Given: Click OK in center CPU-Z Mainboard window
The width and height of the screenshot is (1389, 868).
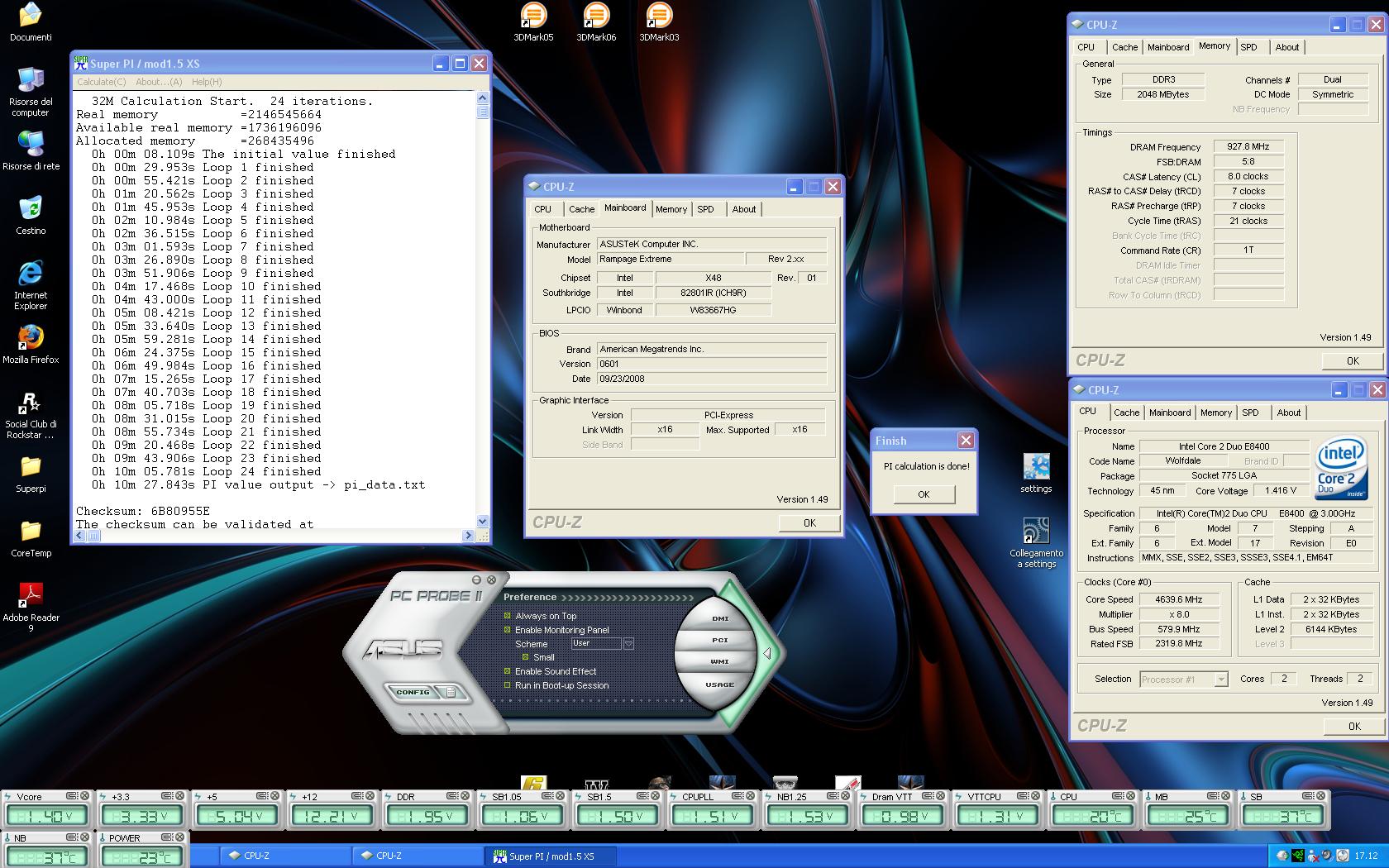Looking at the screenshot, I should 809,522.
